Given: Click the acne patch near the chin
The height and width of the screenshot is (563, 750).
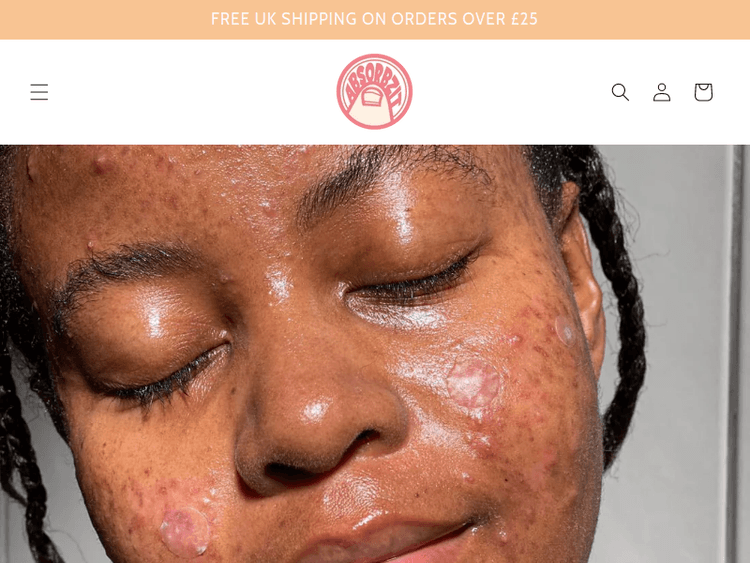Looking at the screenshot, I should tap(185, 532).
